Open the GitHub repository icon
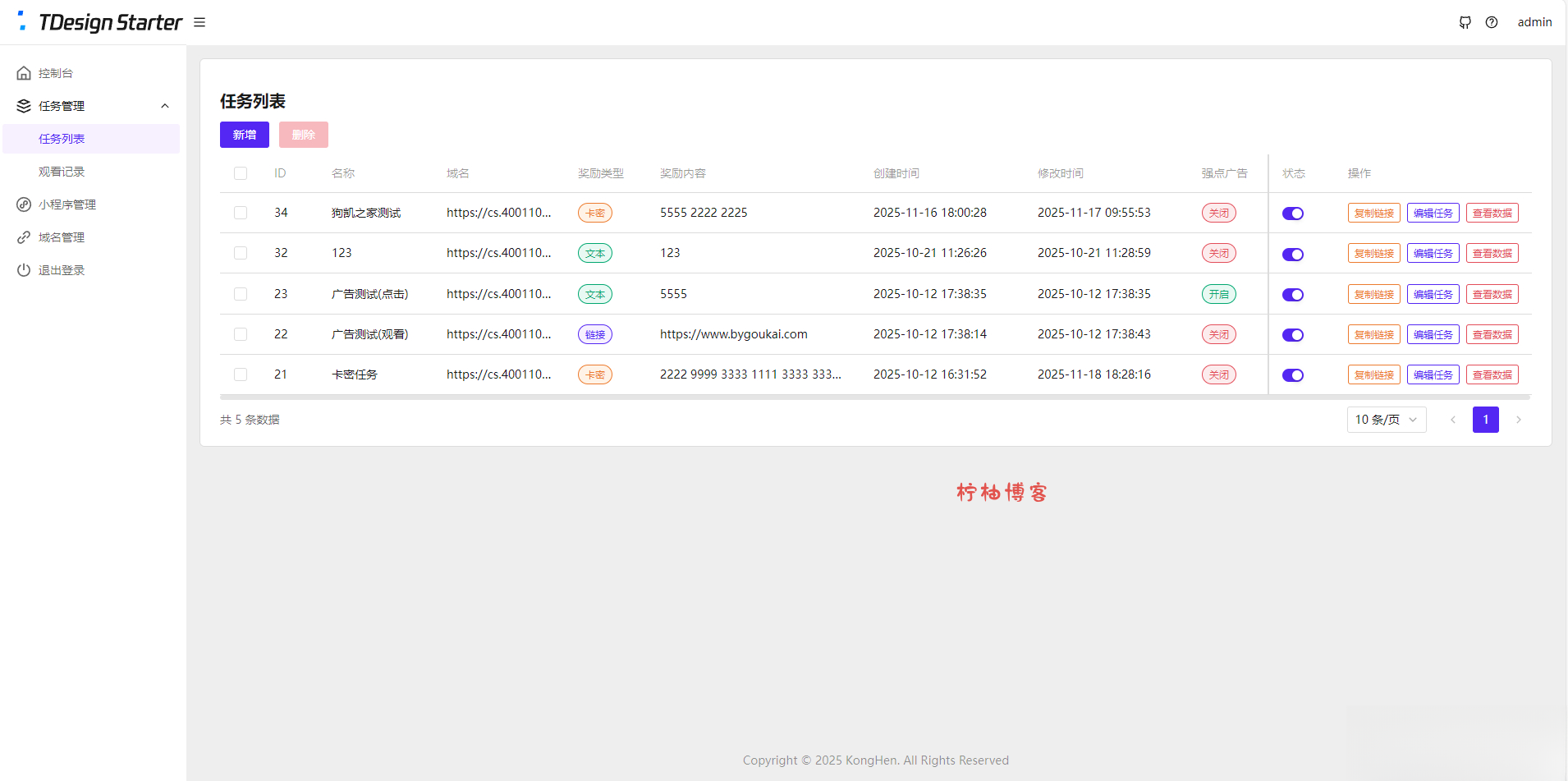1568x781 pixels. [x=1465, y=22]
